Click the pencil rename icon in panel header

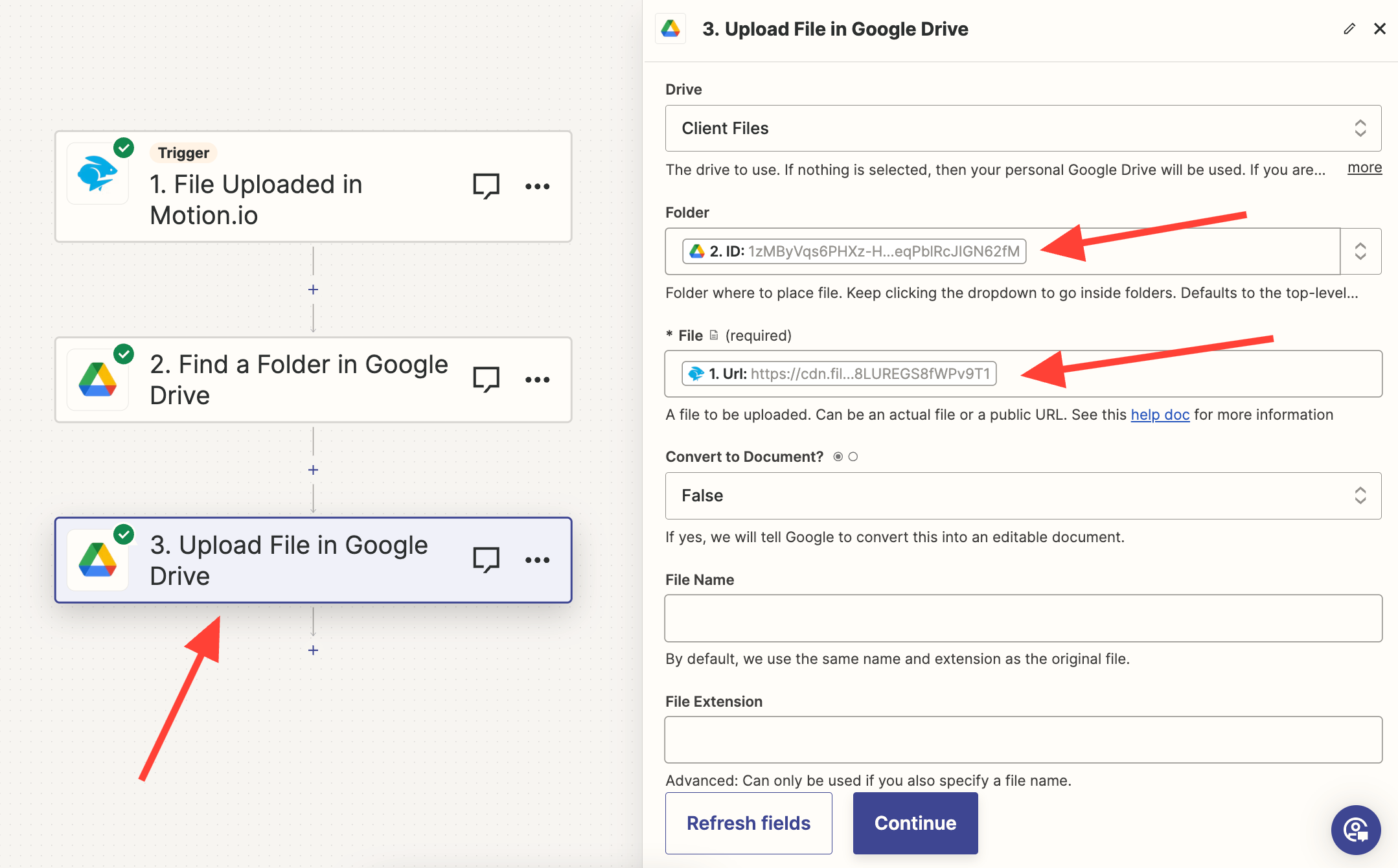(x=1349, y=29)
